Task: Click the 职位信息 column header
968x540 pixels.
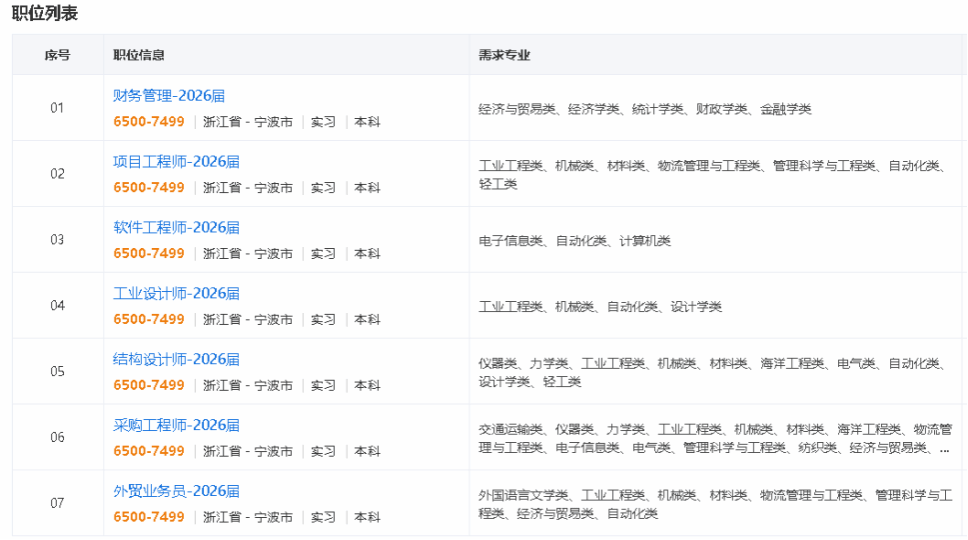Action: tap(139, 55)
